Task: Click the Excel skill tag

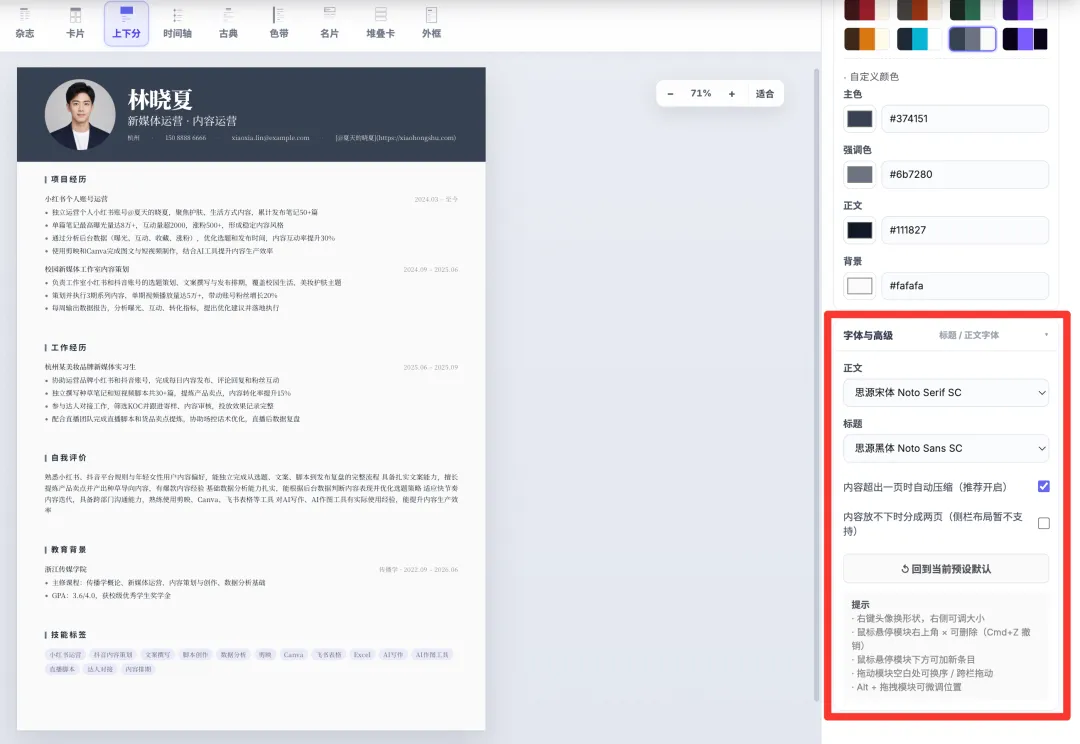Action: [x=362, y=655]
